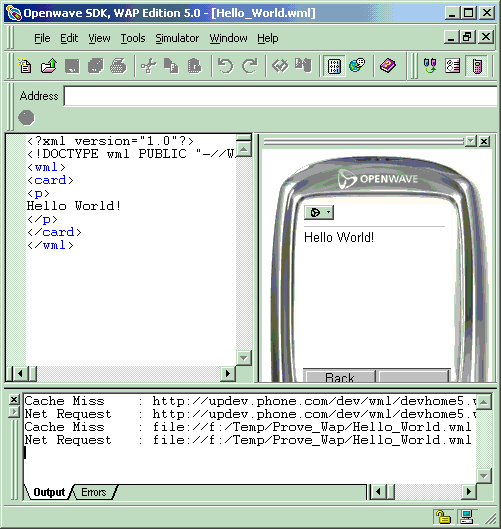Click the Print toolbar icon
Viewport: 501px width, 529px height.
pos(118,66)
